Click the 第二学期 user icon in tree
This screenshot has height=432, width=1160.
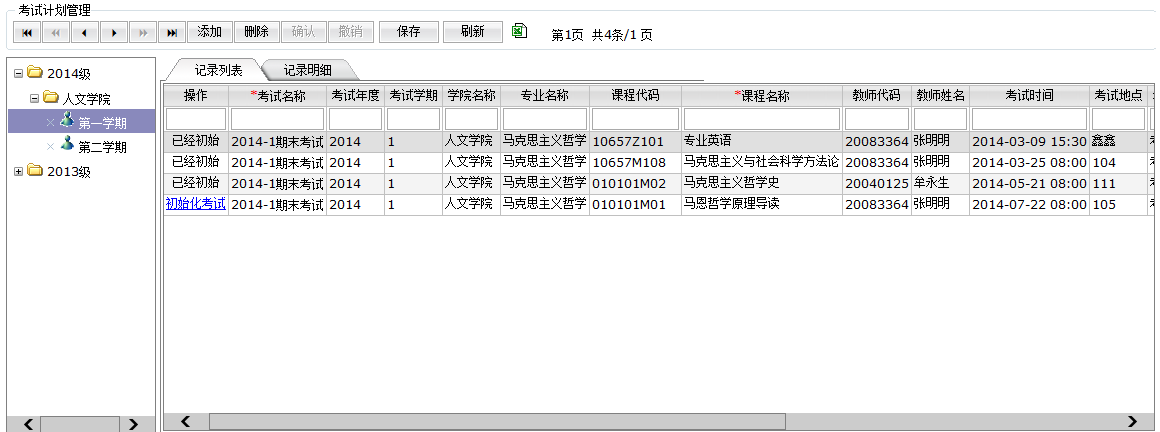click(67, 146)
